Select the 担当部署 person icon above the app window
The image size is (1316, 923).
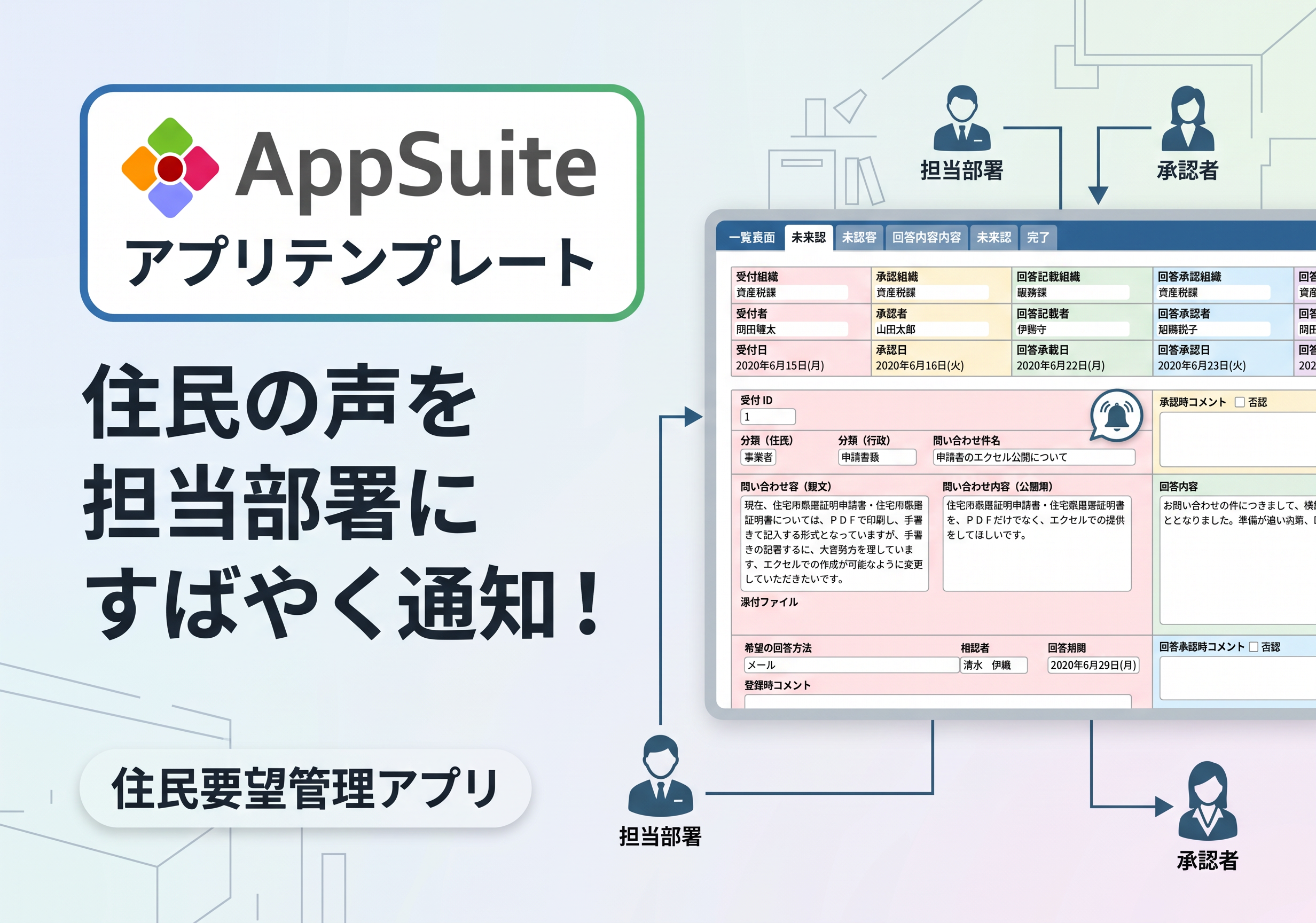point(962,118)
